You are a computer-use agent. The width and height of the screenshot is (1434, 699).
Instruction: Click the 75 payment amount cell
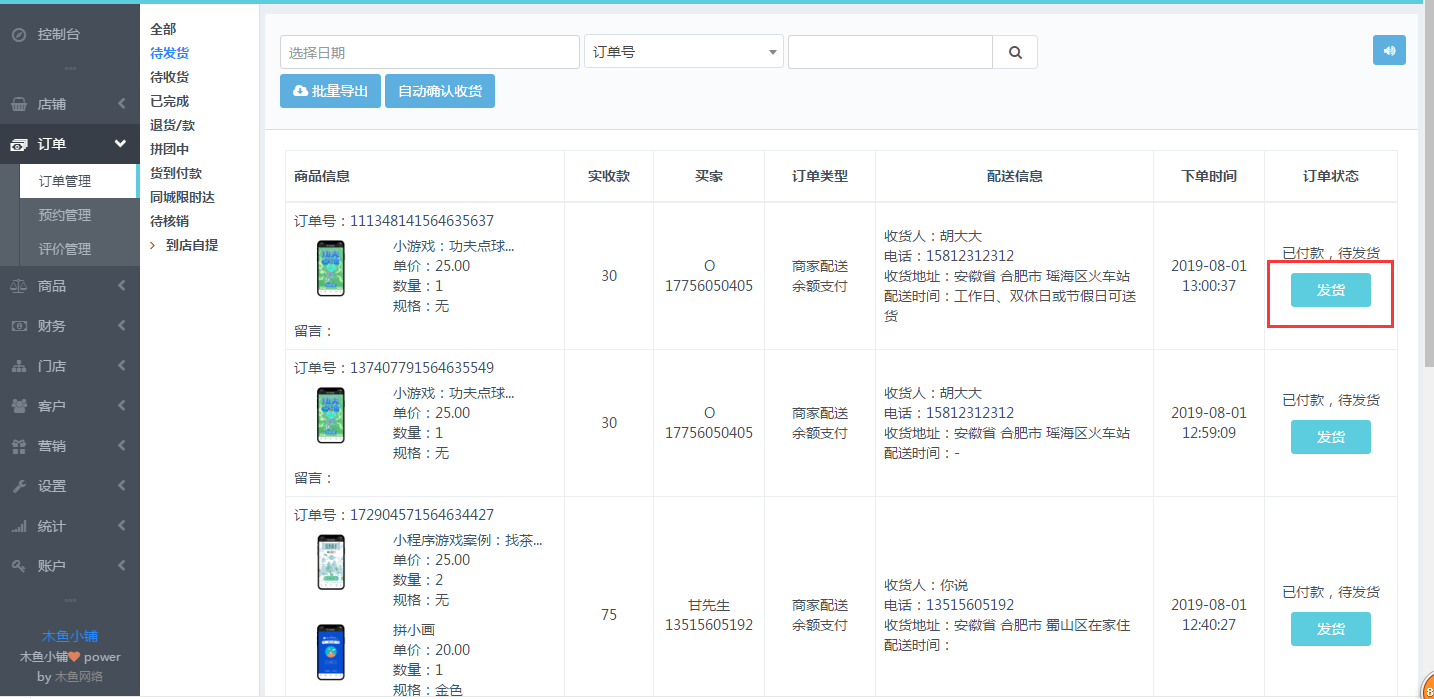click(609, 615)
